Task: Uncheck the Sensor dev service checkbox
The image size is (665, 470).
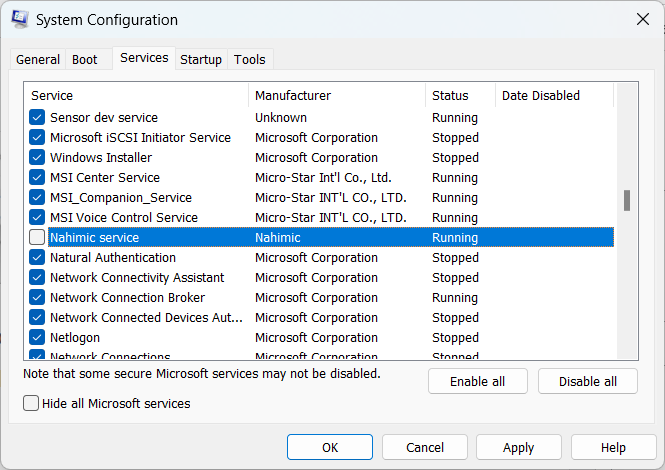Action: tap(37, 118)
